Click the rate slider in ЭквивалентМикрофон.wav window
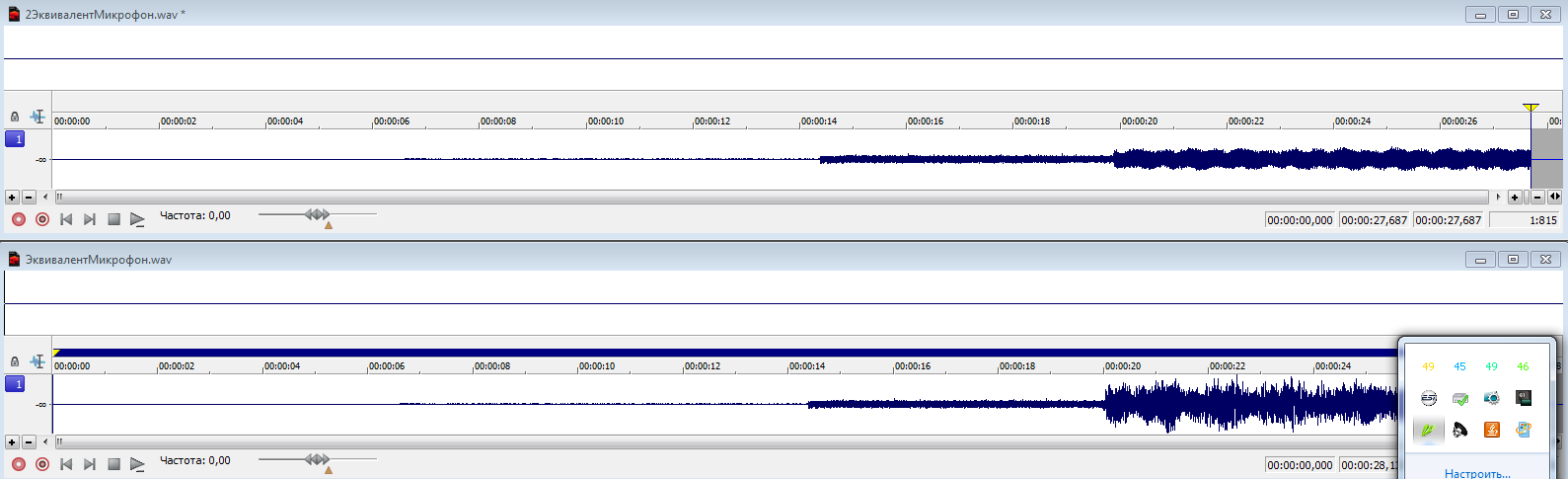The height and width of the screenshot is (479, 1568). [x=318, y=459]
